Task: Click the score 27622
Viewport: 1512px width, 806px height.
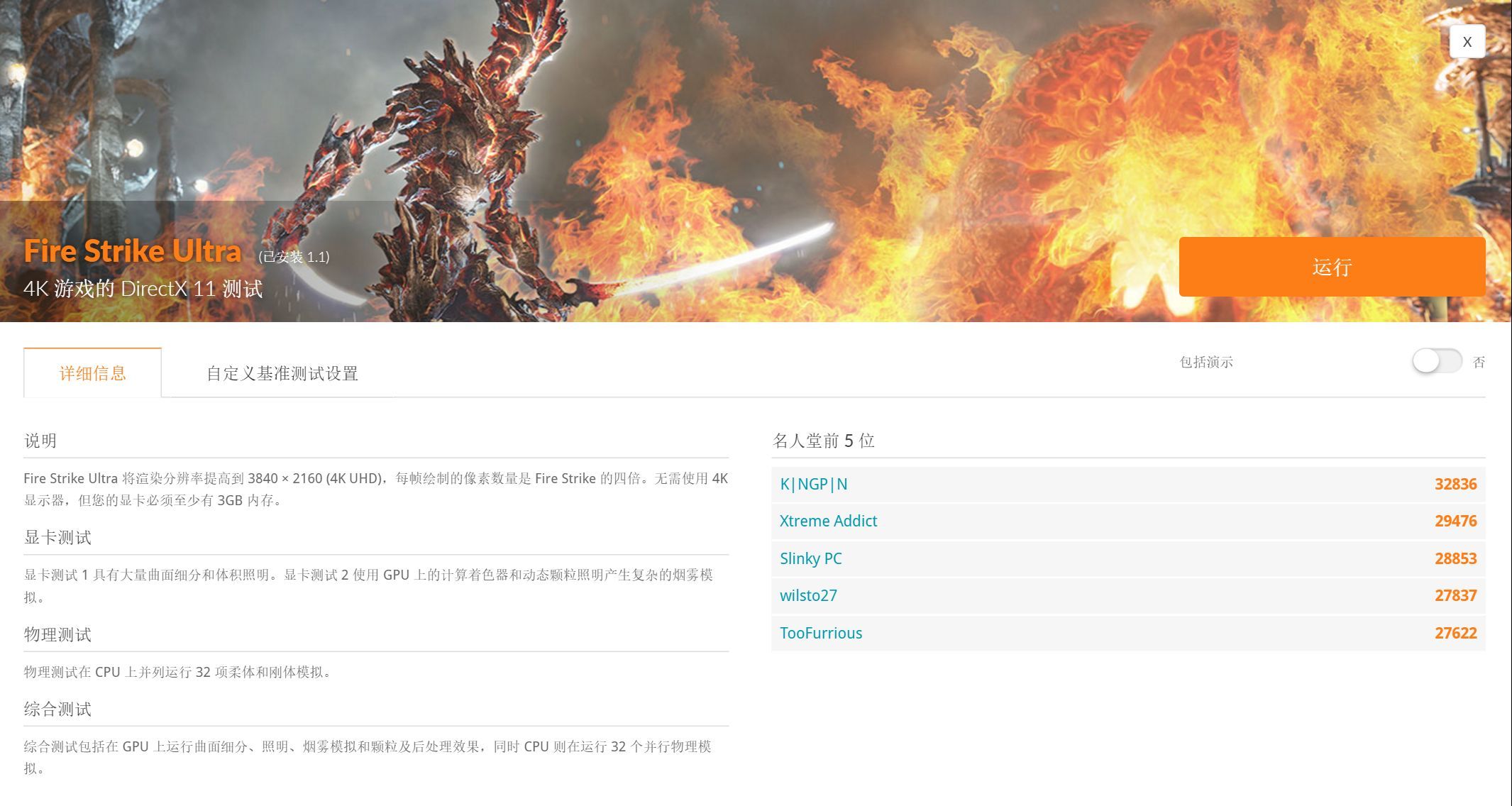Action: click(x=1455, y=633)
